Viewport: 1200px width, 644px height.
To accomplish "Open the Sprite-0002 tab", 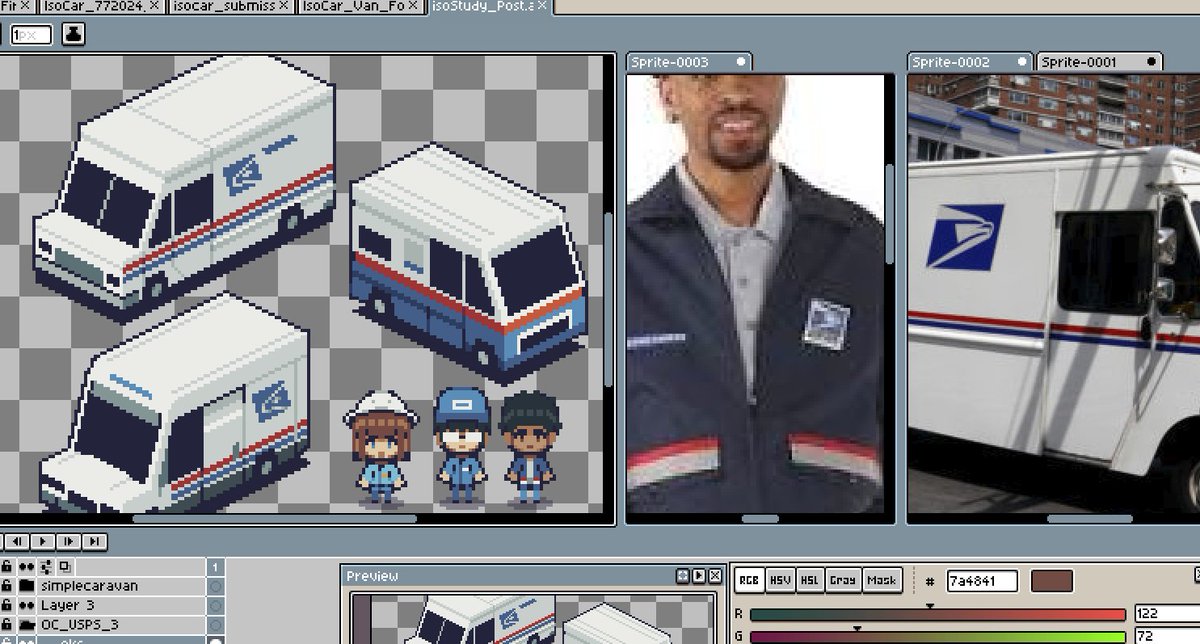I will [x=970, y=62].
